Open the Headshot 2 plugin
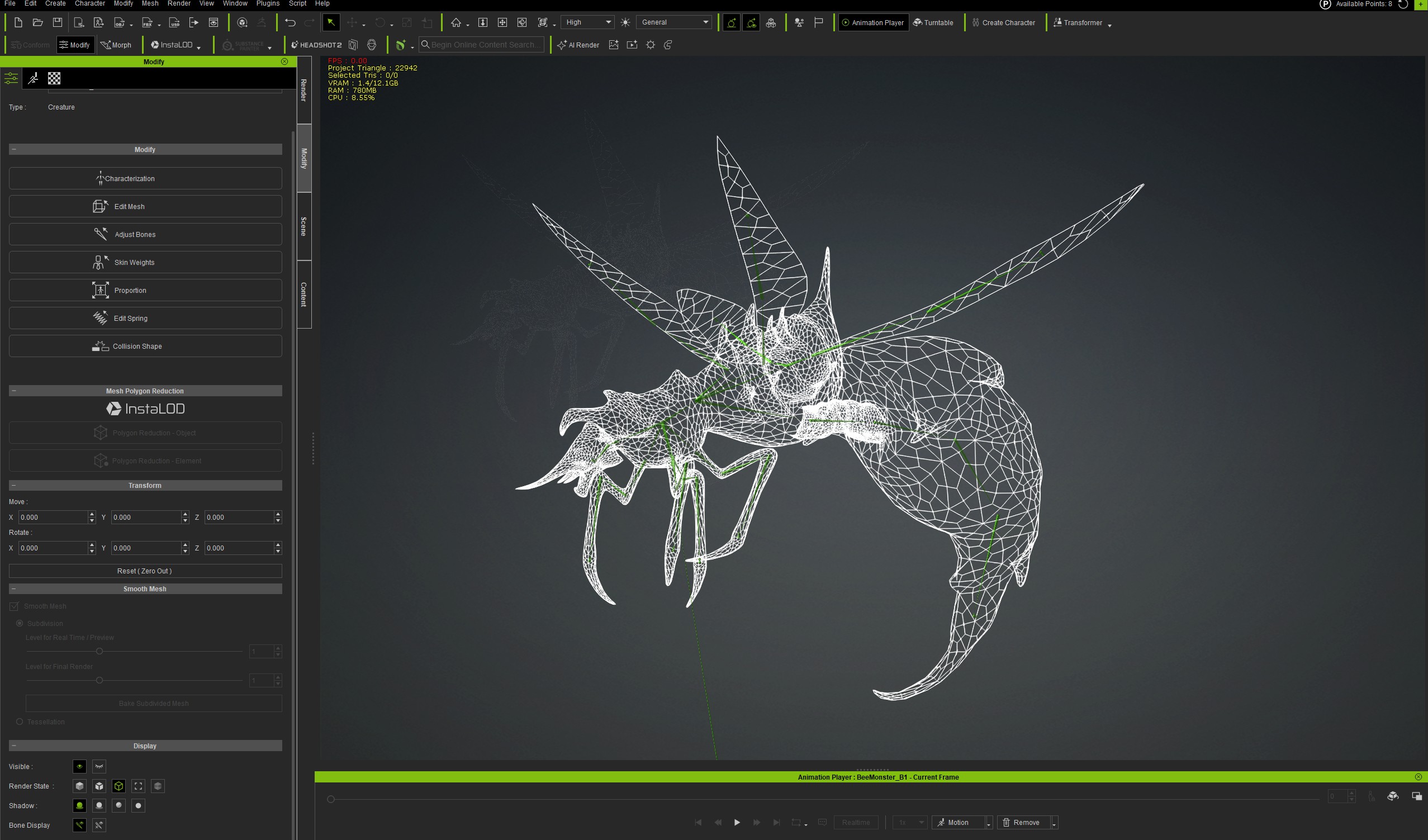 coord(316,45)
